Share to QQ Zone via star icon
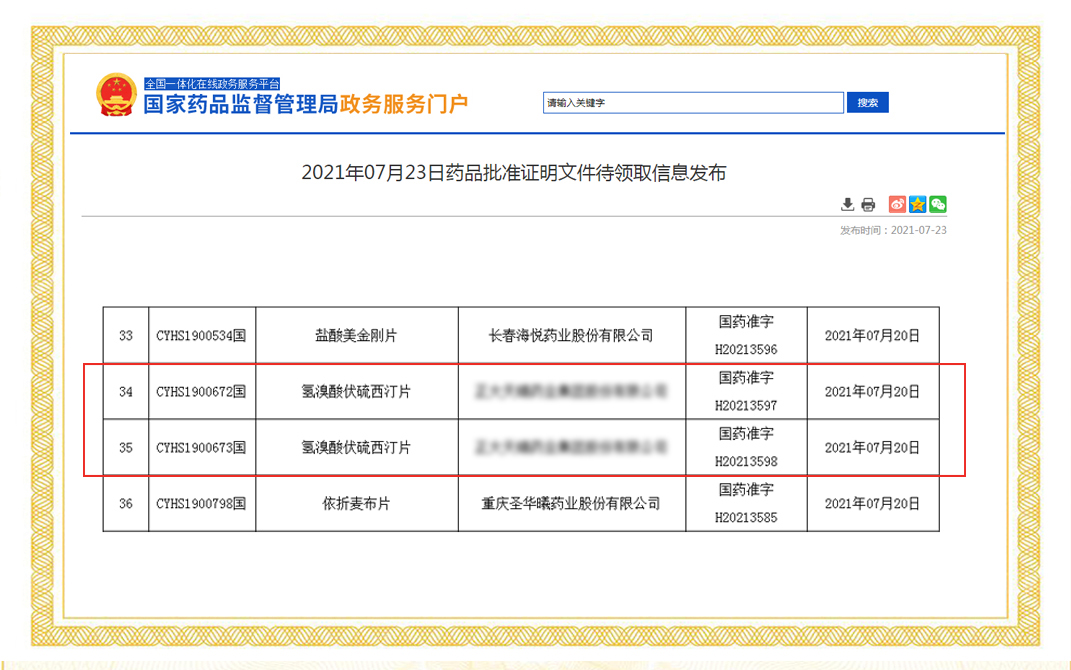This screenshot has height=670, width=1071. [x=917, y=205]
